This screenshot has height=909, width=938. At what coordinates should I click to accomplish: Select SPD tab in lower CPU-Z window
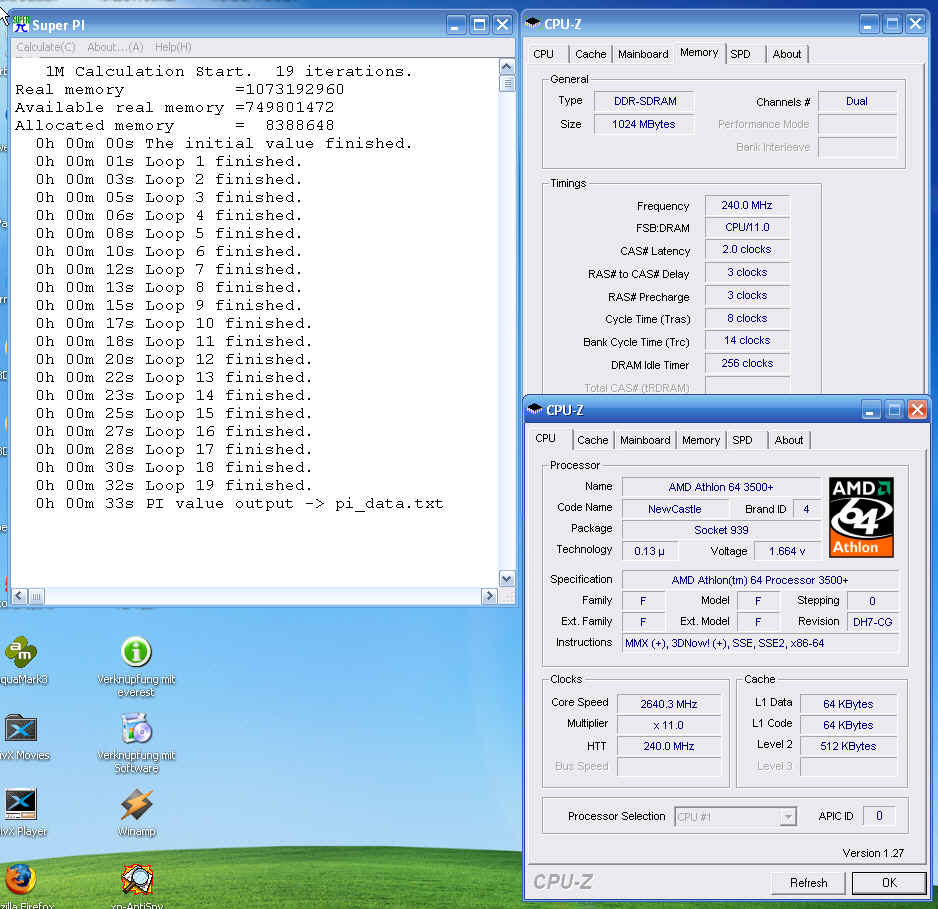click(x=742, y=440)
